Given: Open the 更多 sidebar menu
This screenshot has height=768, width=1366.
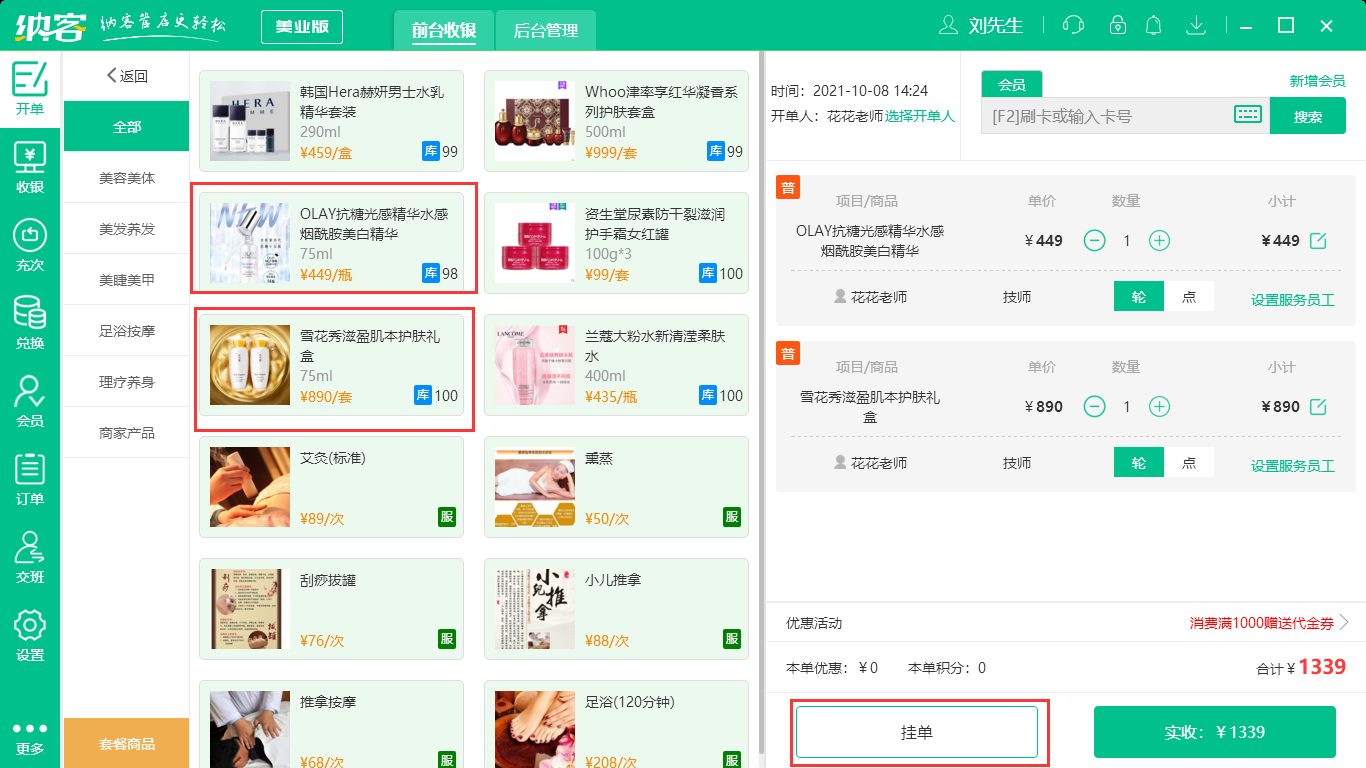Looking at the screenshot, I should click(30, 738).
